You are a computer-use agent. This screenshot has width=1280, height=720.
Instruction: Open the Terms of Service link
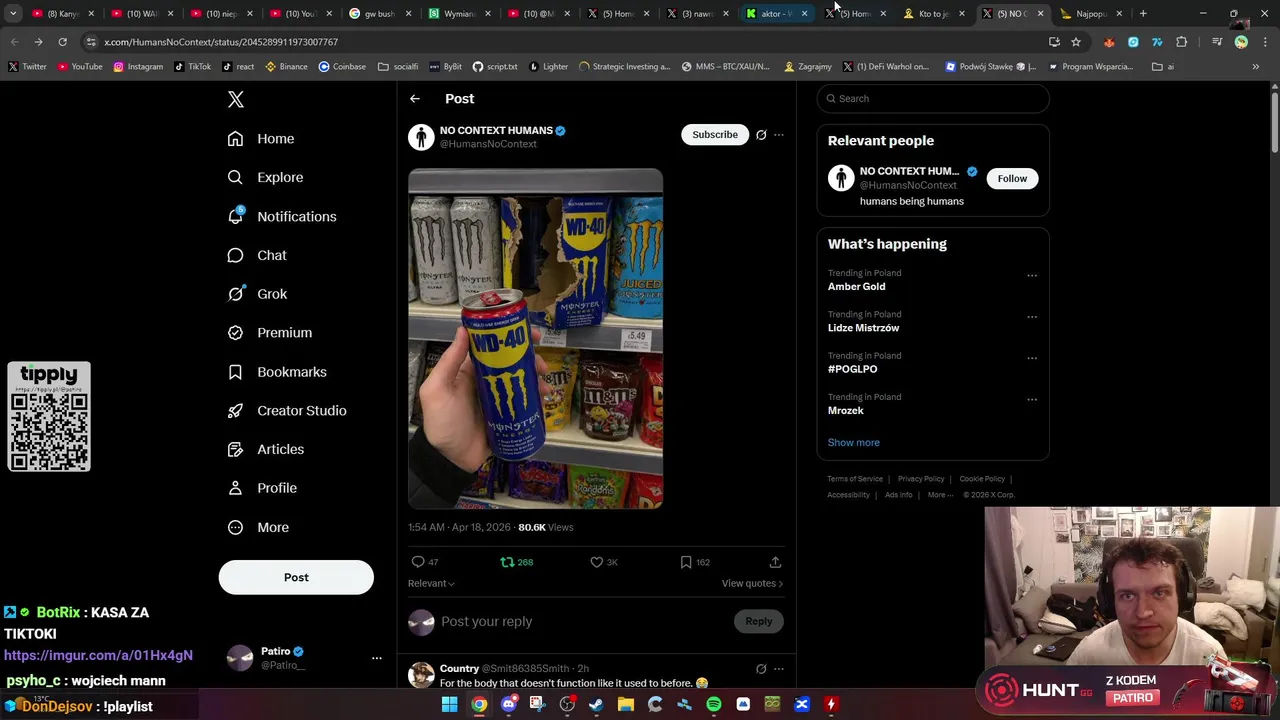click(x=855, y=479)
